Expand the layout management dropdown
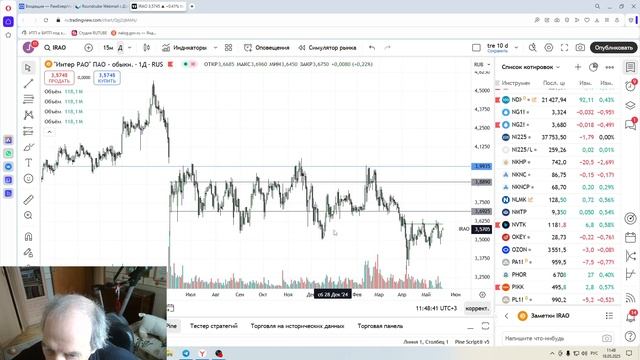Viewport: 640px width, 360px height. [x=516, y=48]
